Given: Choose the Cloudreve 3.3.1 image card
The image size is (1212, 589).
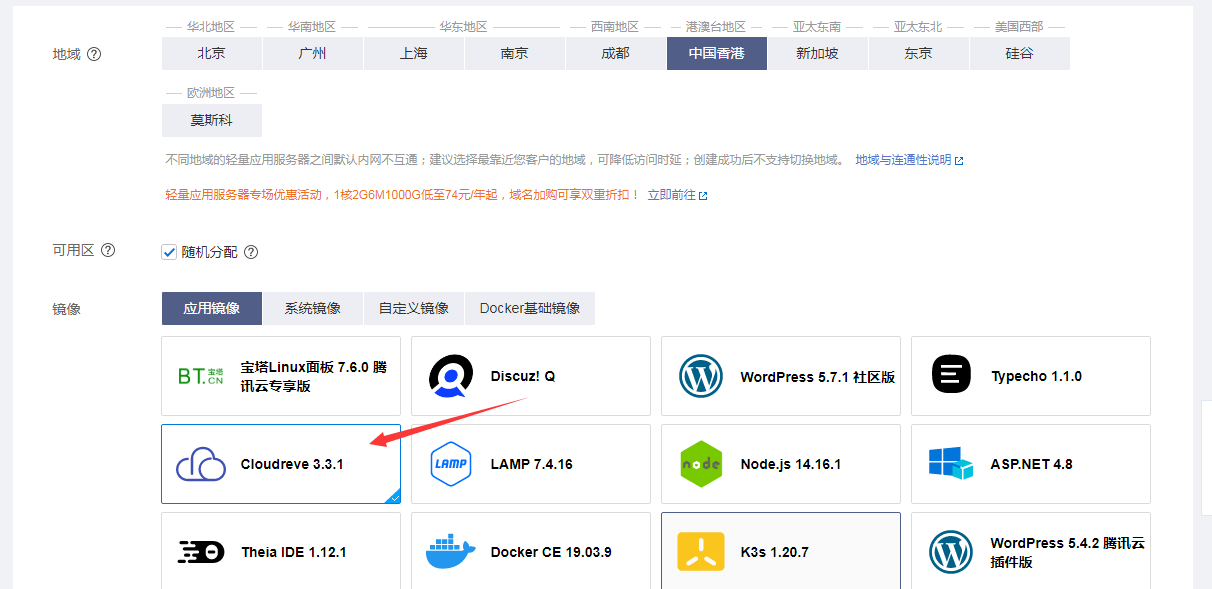Looking at the screenshot, I should [281, 464].
